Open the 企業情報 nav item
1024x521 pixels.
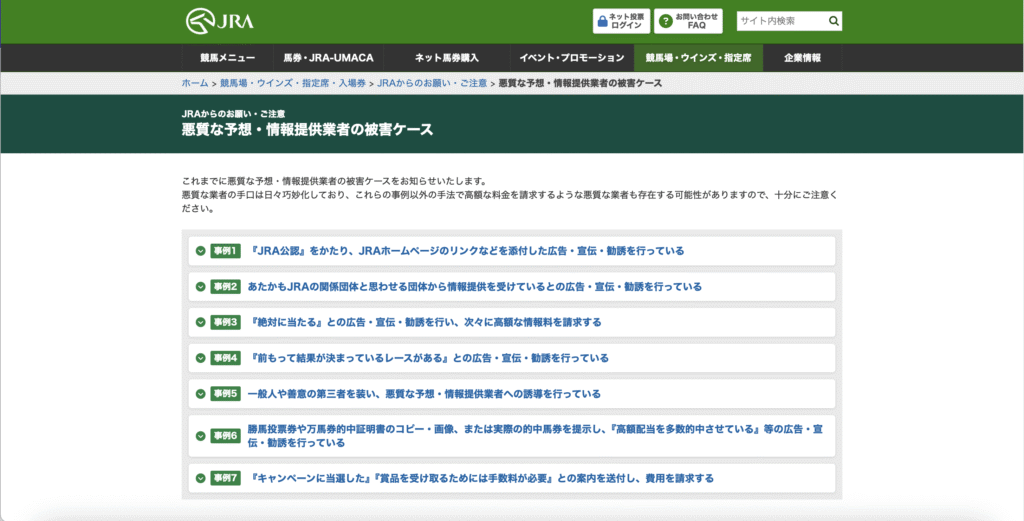803,58
